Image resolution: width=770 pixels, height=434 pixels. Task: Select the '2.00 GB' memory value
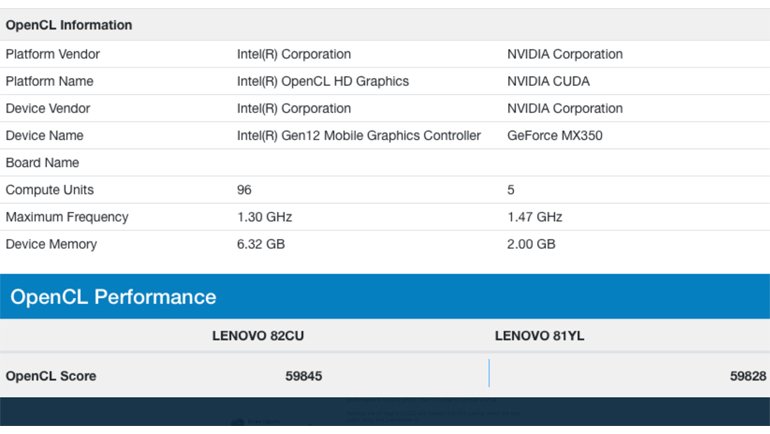[531, 244]
